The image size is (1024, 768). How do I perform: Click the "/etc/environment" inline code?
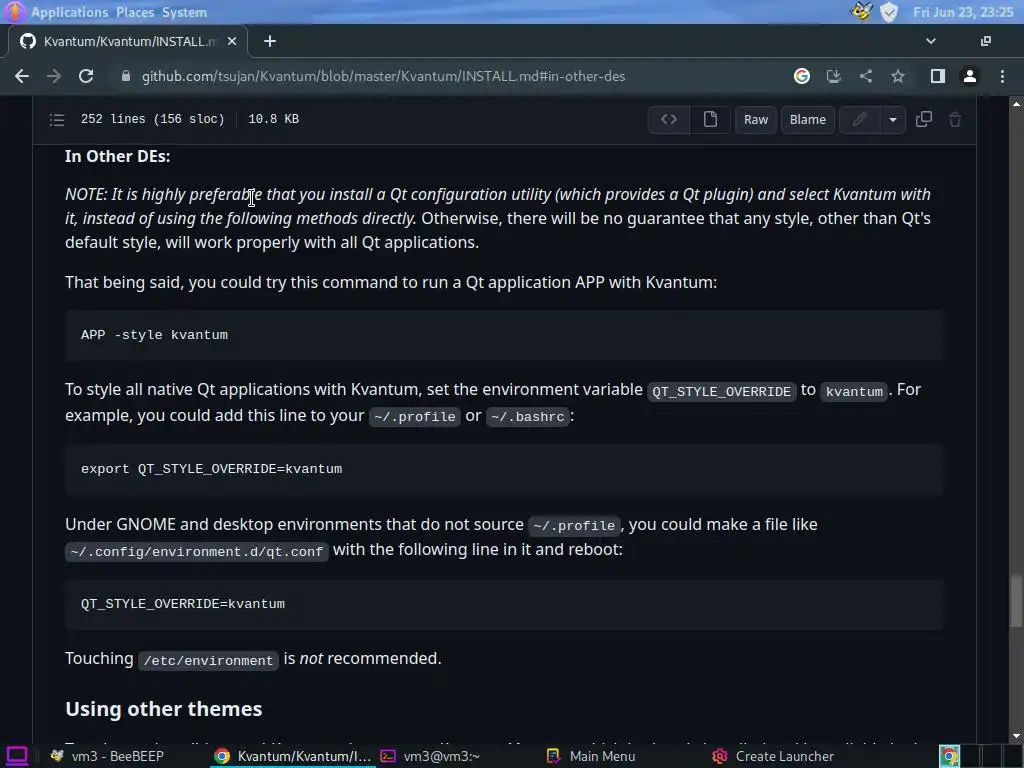pos(208,660)
